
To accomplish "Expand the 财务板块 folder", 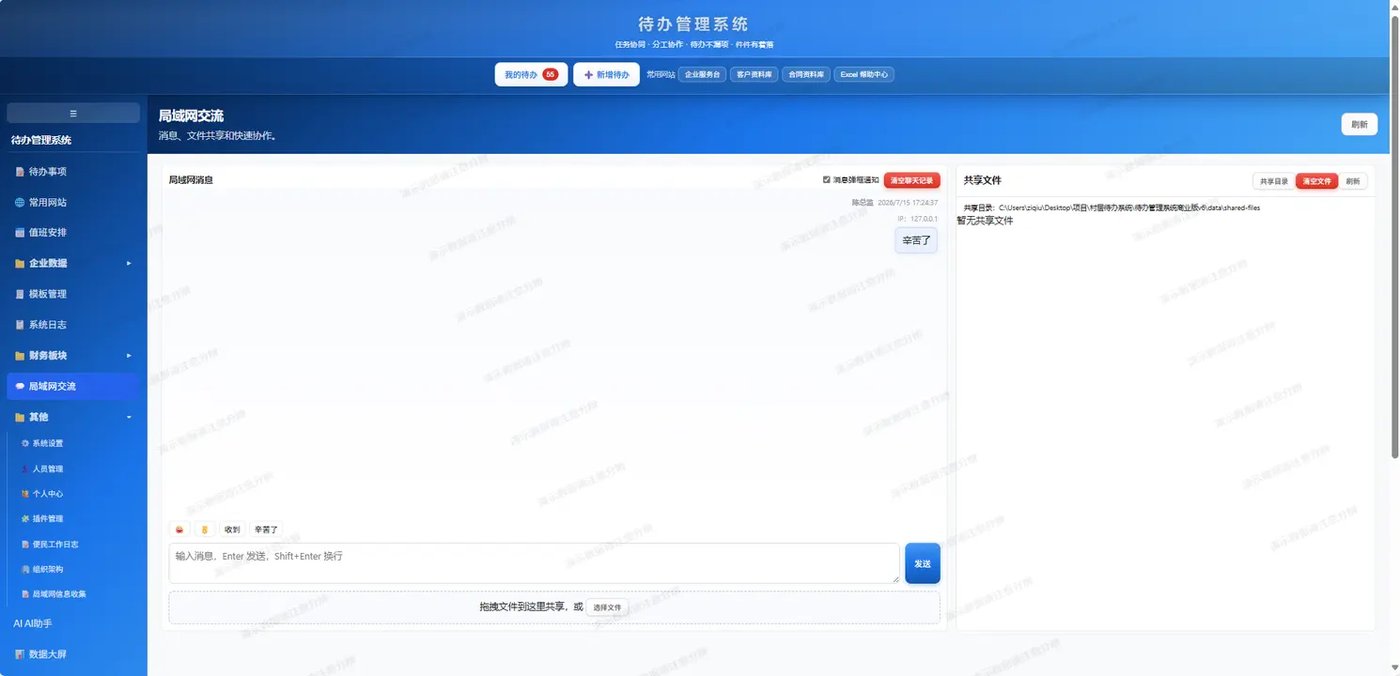I will click(73, 355).
